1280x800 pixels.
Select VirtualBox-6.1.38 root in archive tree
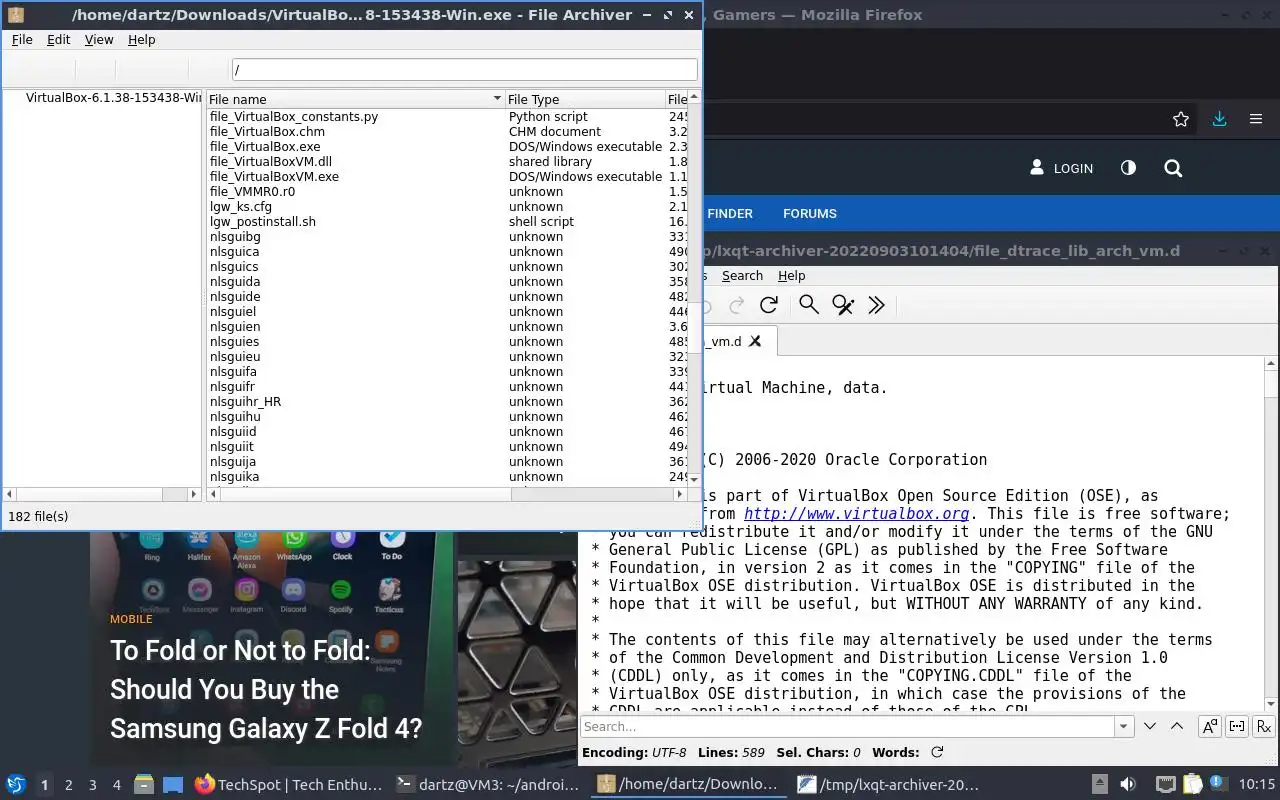point(113,98)
